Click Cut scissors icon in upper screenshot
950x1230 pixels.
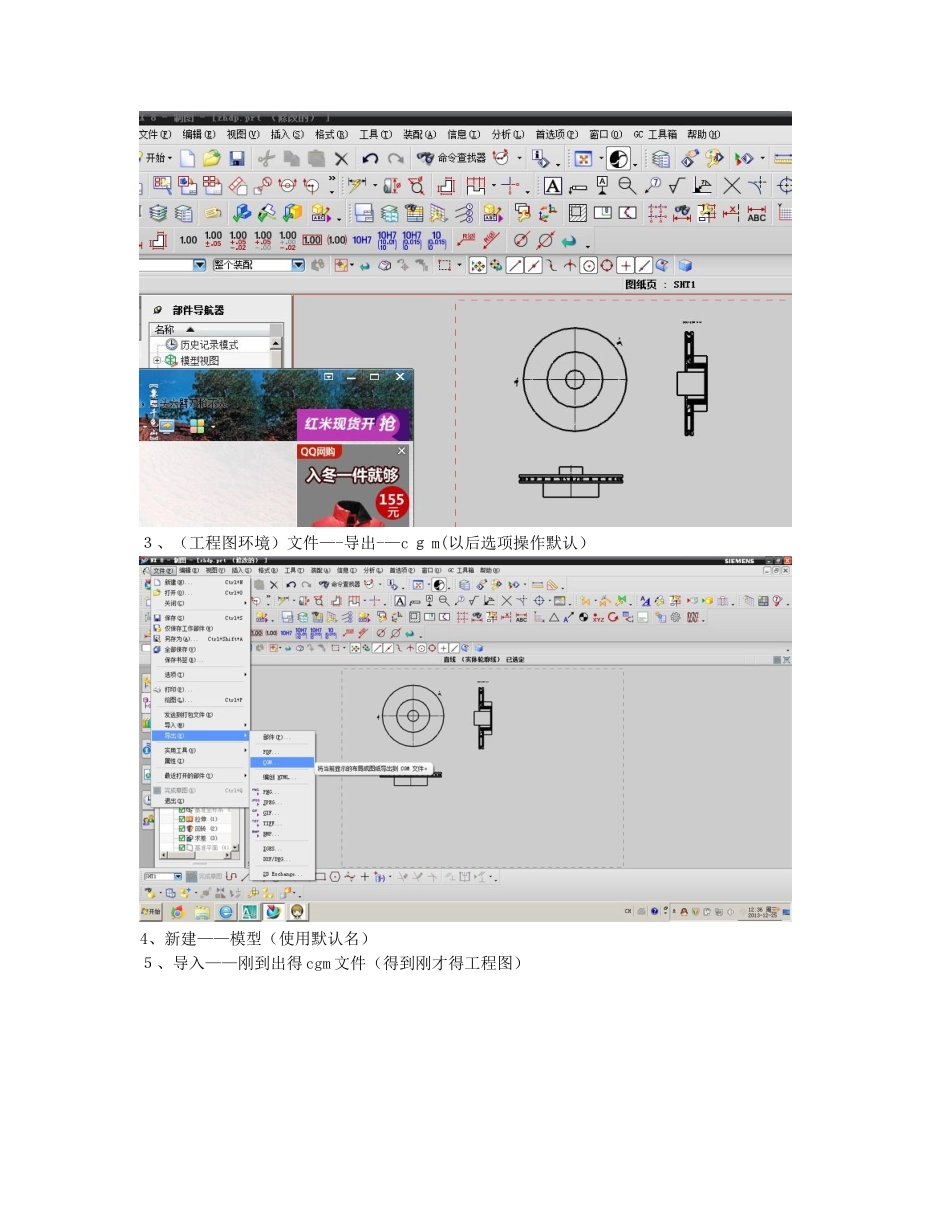click(x=266, y=158)
